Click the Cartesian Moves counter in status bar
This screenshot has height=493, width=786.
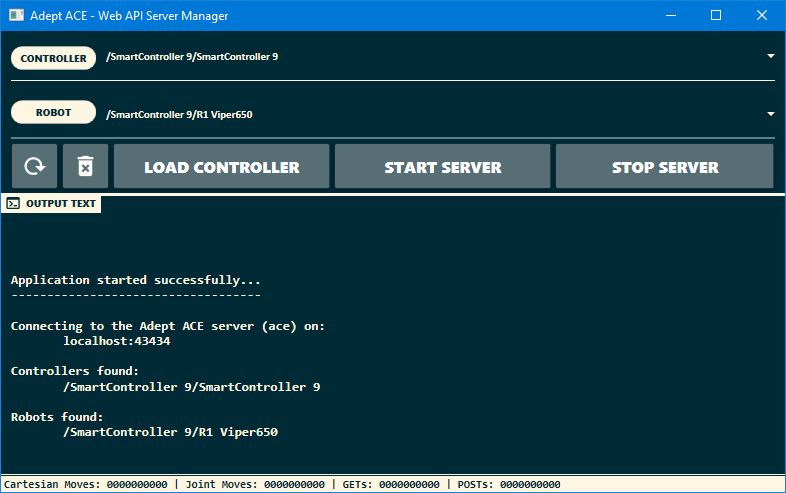point(86,484)
